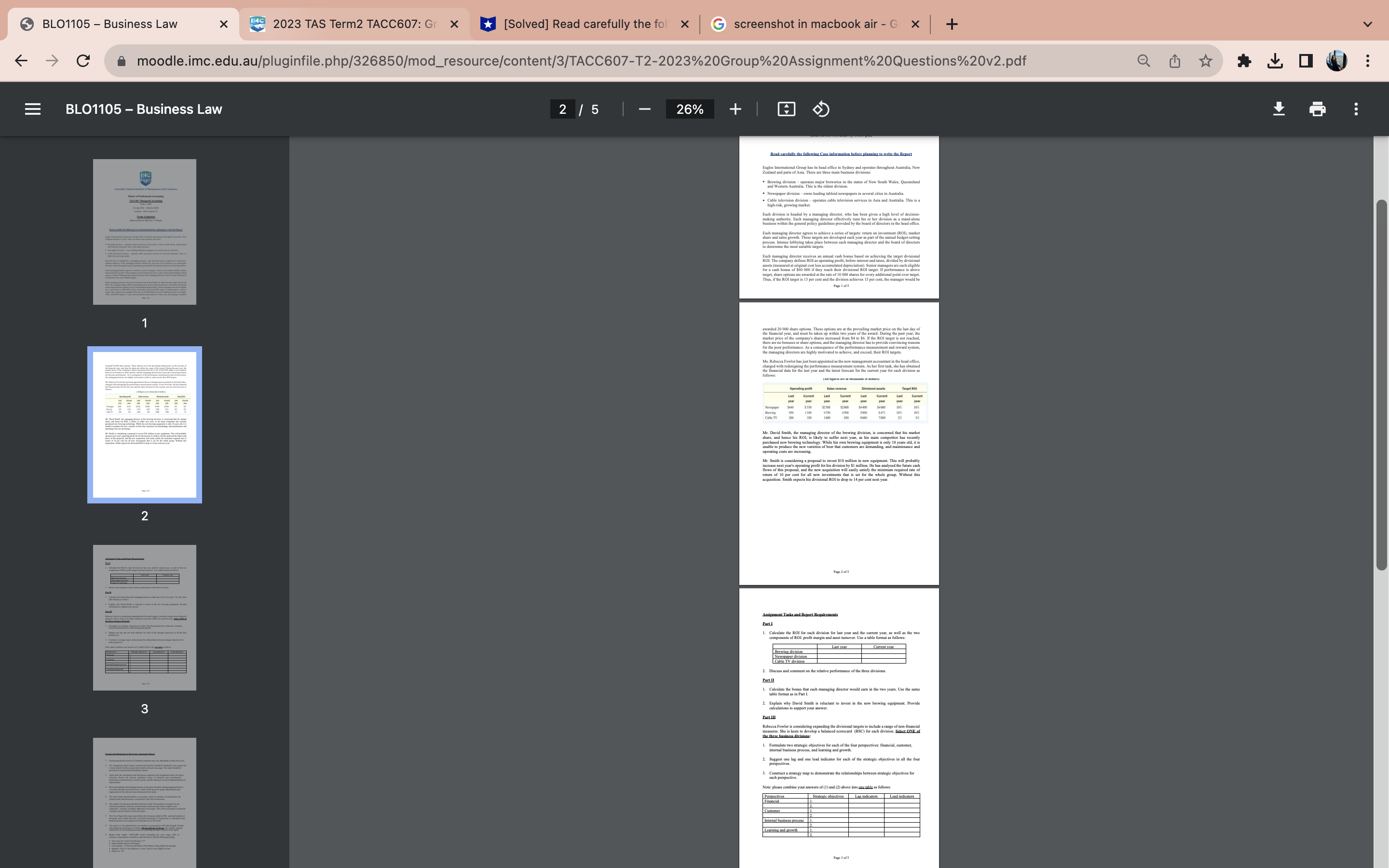Open the Chrome extensions puzzle icon
The image size is (1389, 868).
(1244, 60)
